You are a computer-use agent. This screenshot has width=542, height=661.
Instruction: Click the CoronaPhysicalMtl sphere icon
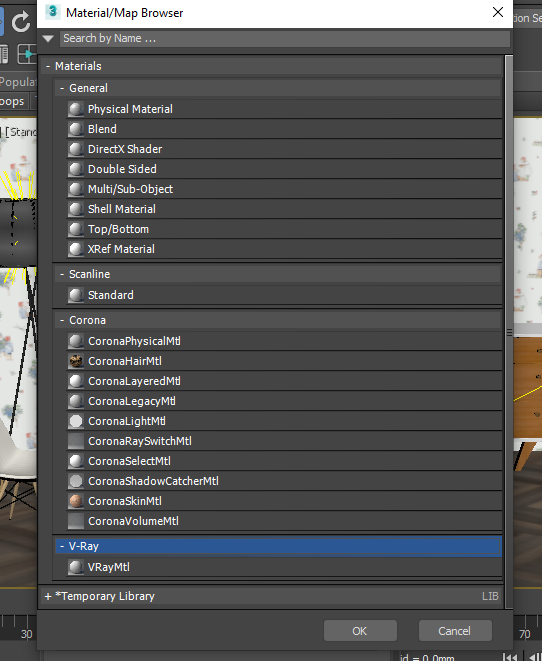tap(76, 341)
